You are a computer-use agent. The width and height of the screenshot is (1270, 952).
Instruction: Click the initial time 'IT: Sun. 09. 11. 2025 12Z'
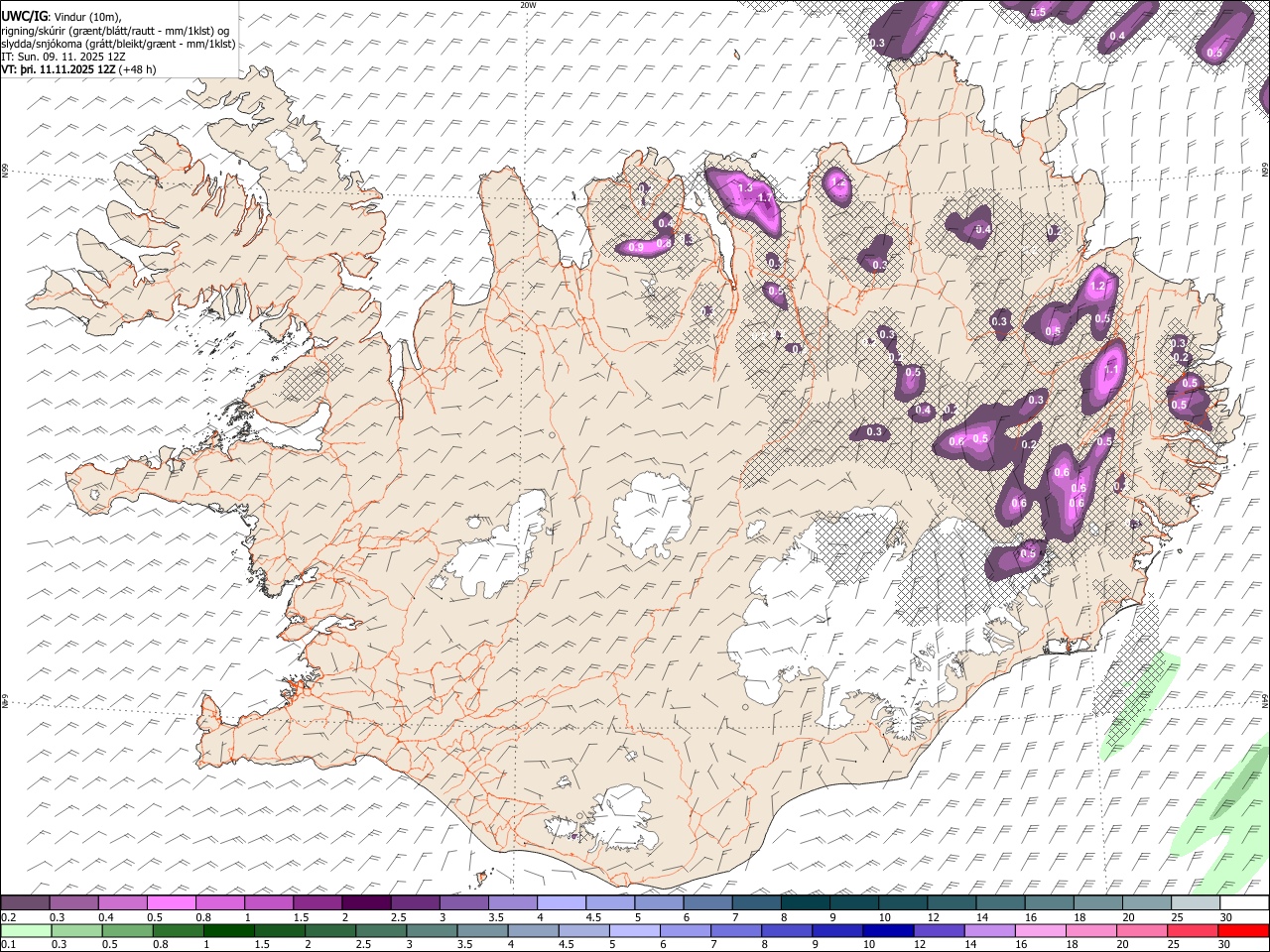click(x=63, y=57)
